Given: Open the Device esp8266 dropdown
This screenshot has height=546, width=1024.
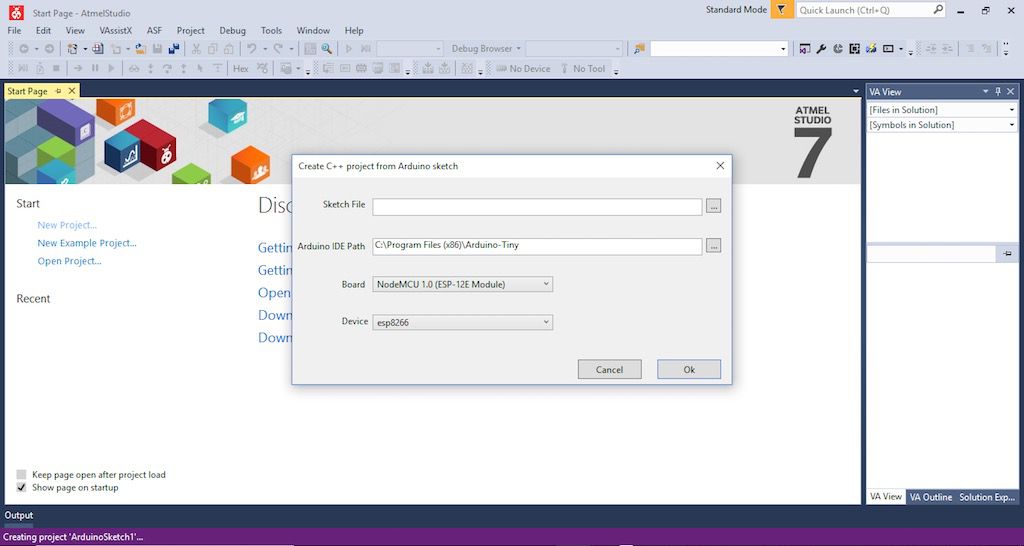Looking at the screenshot, I should (462, 322).
